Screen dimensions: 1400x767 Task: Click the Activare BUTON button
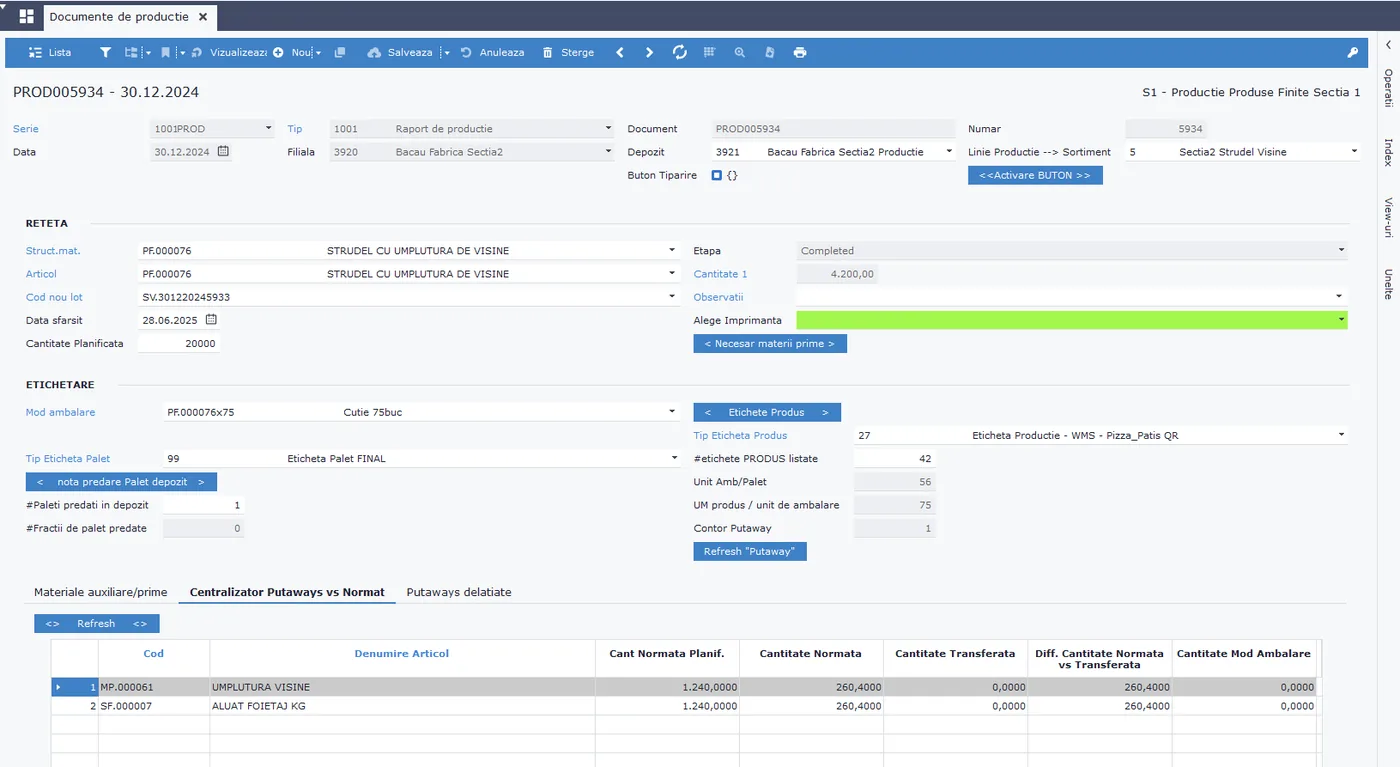click(1035, 175)
